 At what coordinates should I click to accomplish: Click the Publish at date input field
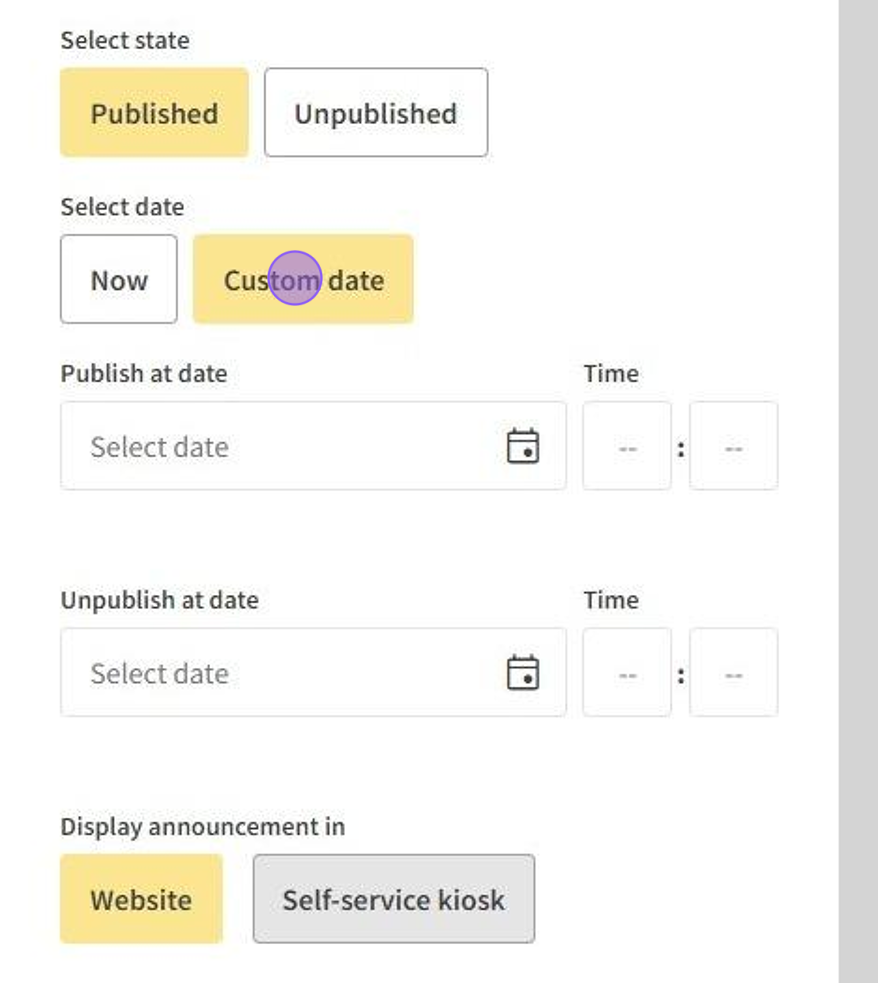(280, 446)
